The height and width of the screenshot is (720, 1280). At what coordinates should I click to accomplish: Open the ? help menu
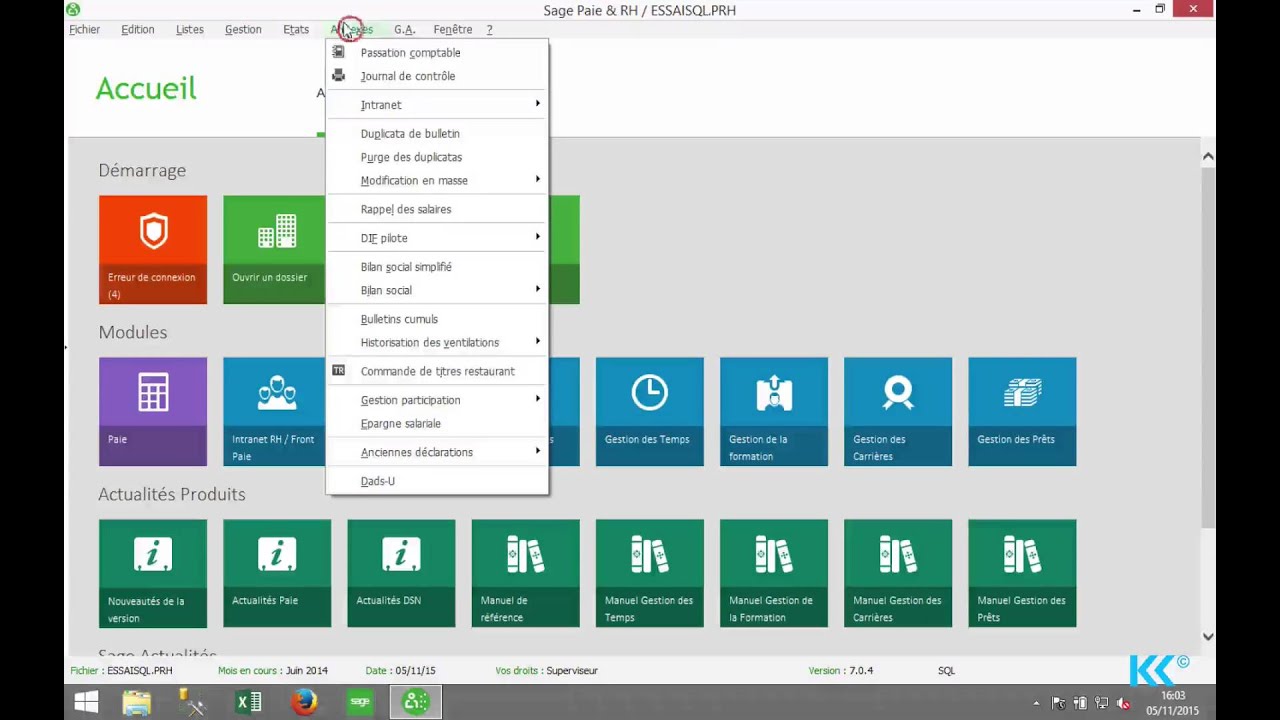[489, 30]
